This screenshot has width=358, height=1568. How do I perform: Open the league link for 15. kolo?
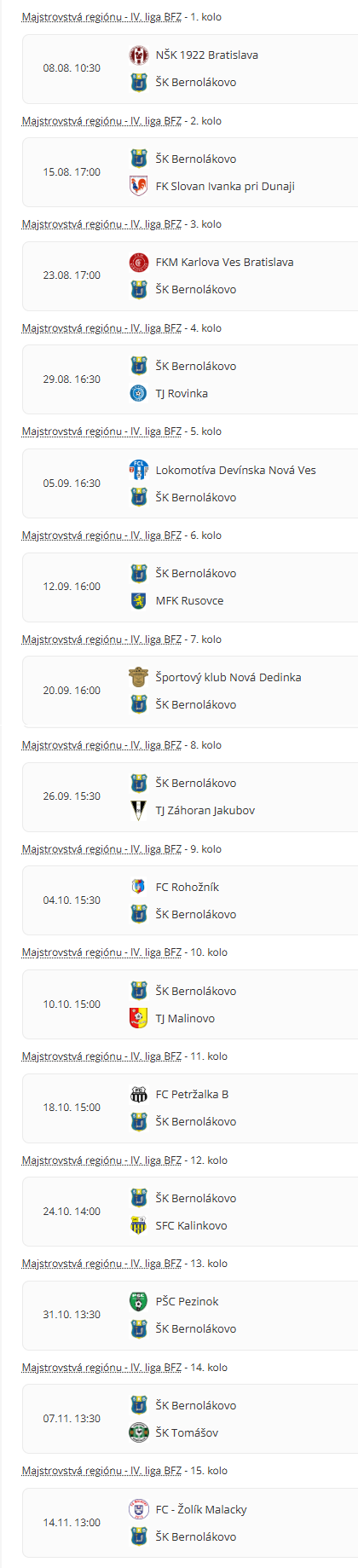(101, 1471)
